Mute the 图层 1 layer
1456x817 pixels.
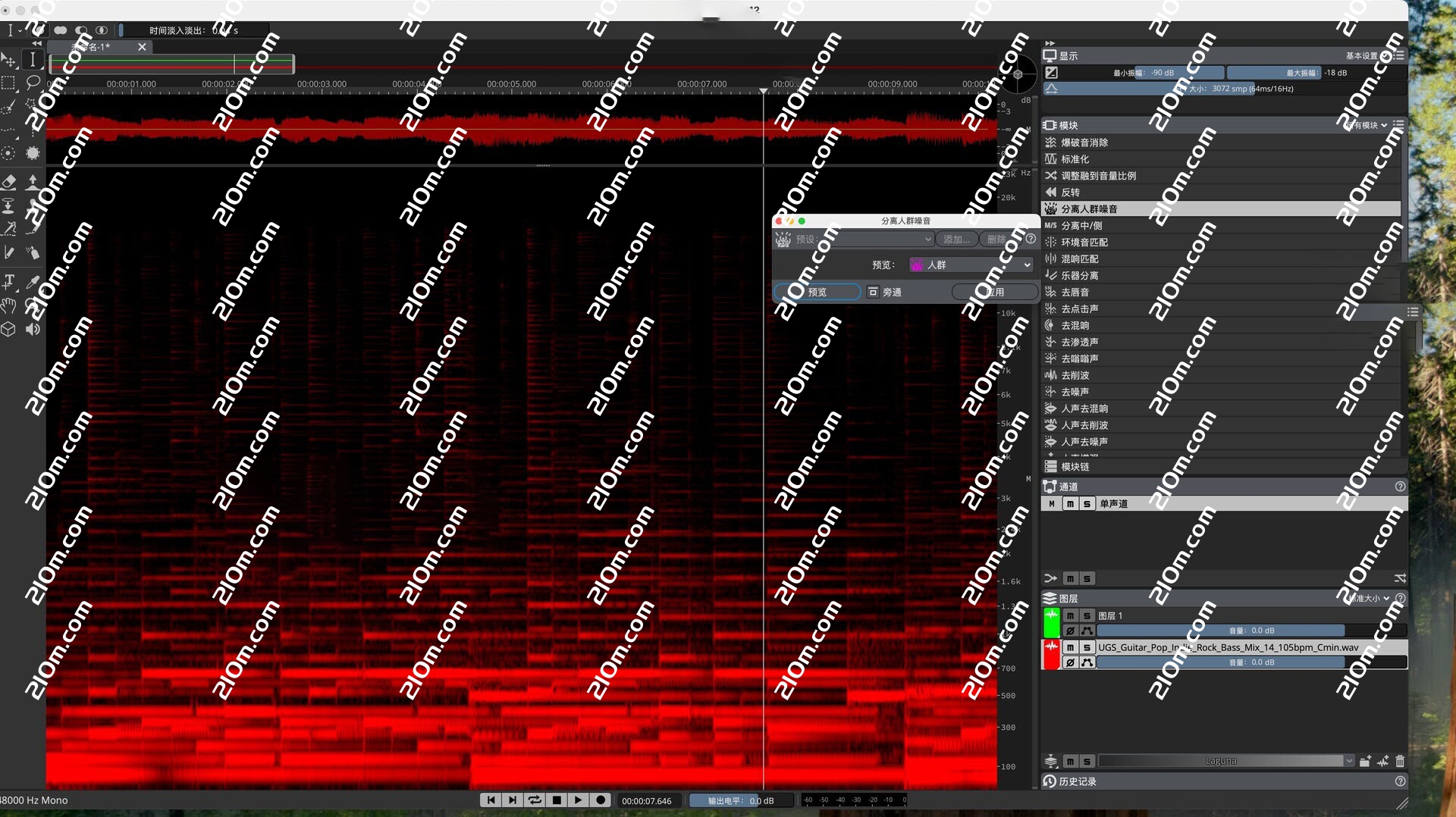pos(1070,616)
